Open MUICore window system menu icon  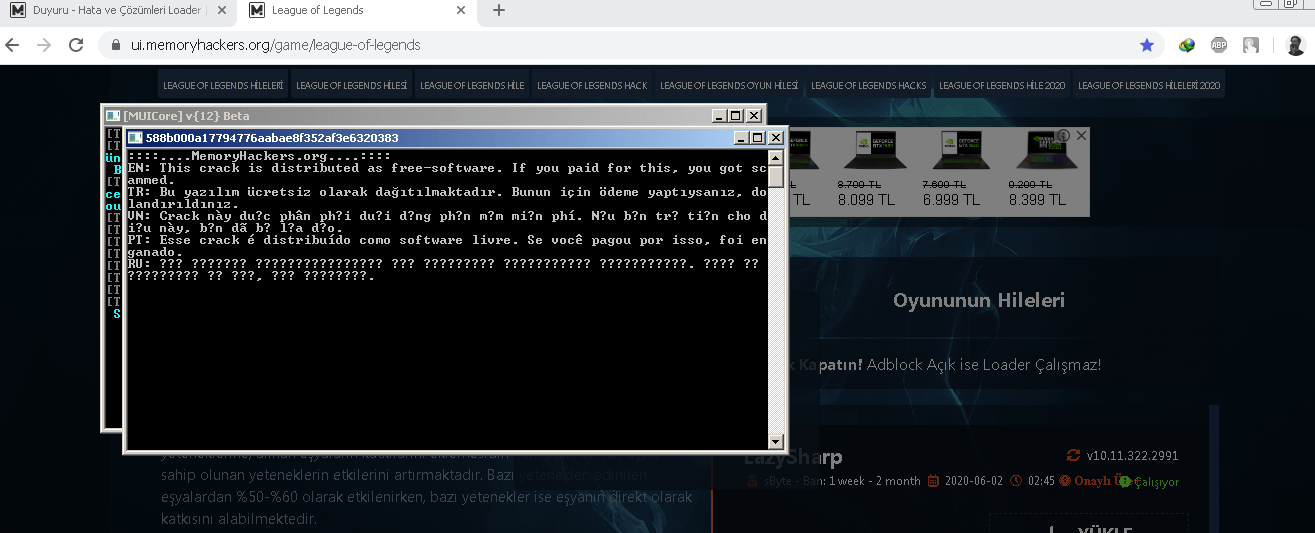pyautogui.click(x=112, y=116)
